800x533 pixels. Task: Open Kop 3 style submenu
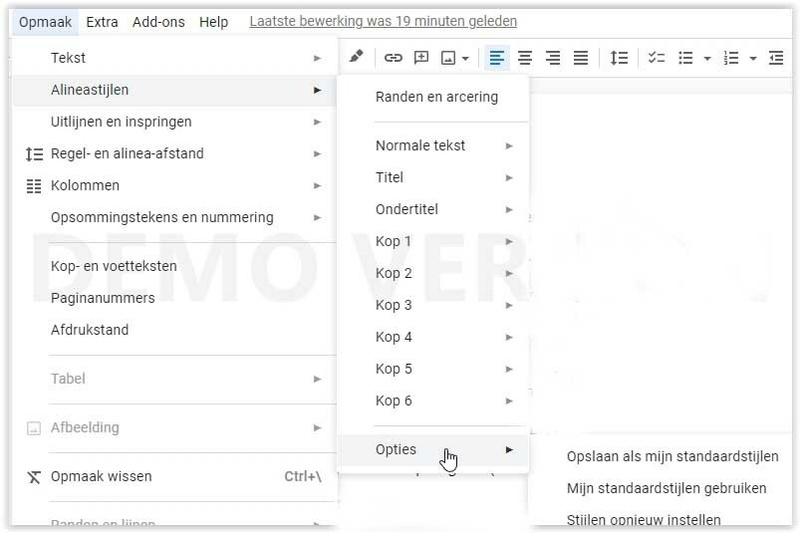434,305
